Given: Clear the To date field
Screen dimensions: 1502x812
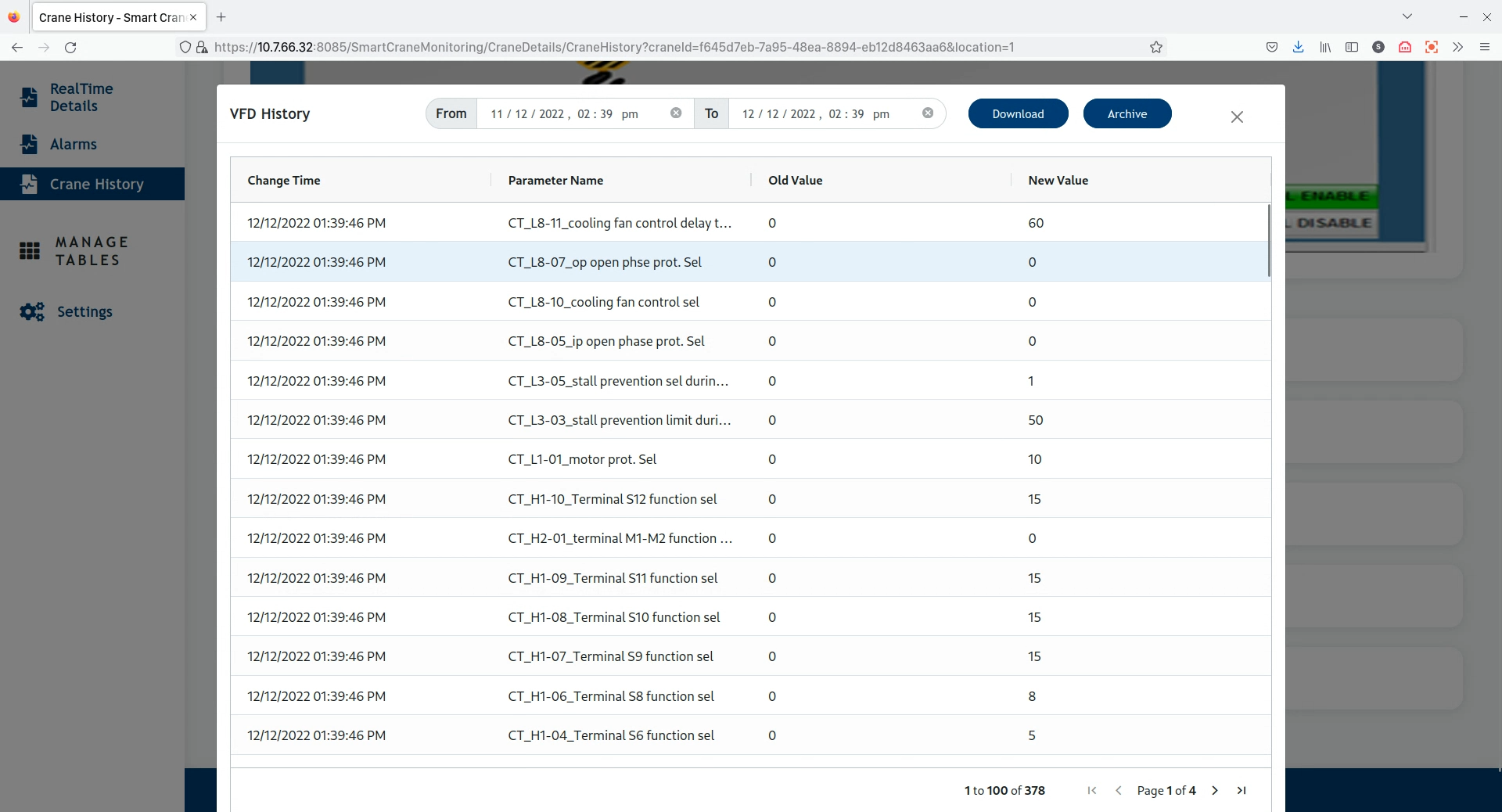Looking at the screenshot, I should pos(928,113).
